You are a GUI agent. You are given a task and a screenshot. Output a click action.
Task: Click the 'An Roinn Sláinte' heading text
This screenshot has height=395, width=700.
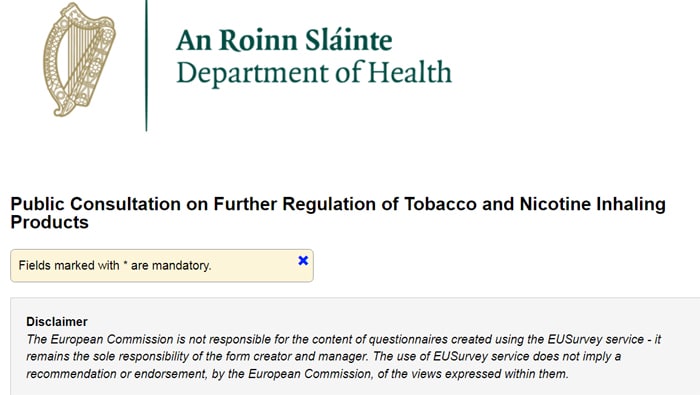point(284,40)
